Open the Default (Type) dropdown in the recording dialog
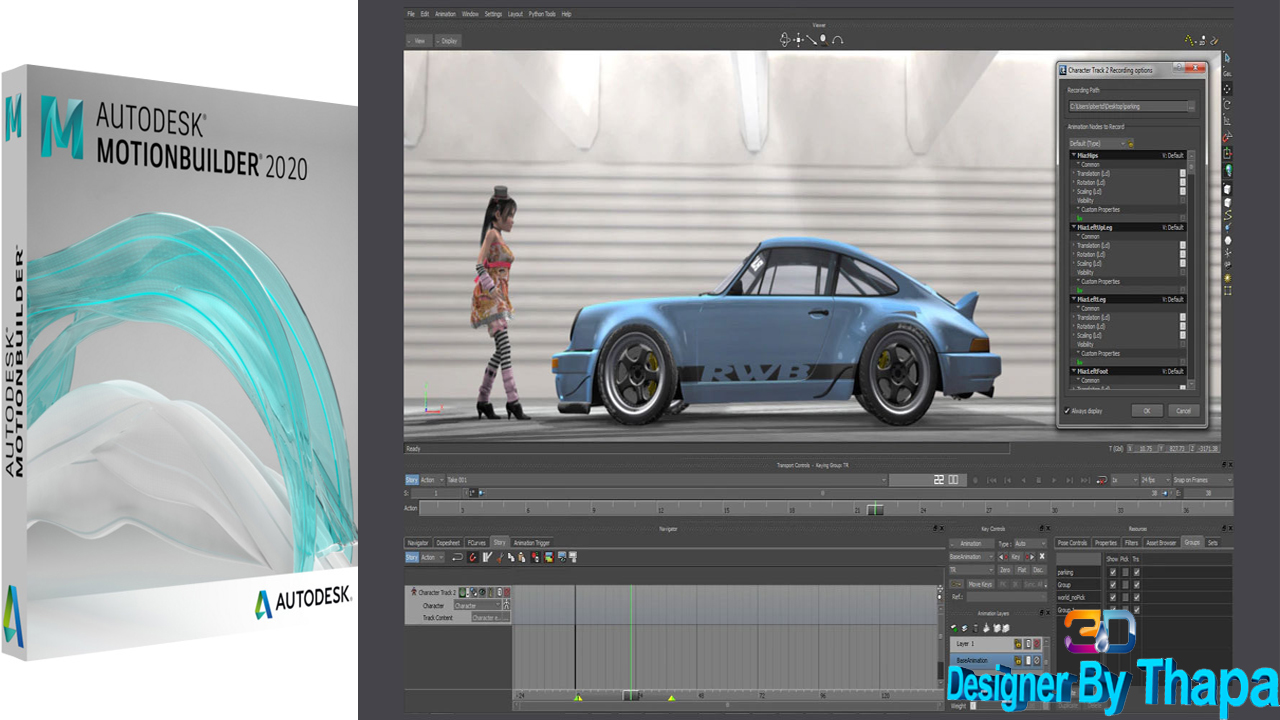 [1096, 143]
